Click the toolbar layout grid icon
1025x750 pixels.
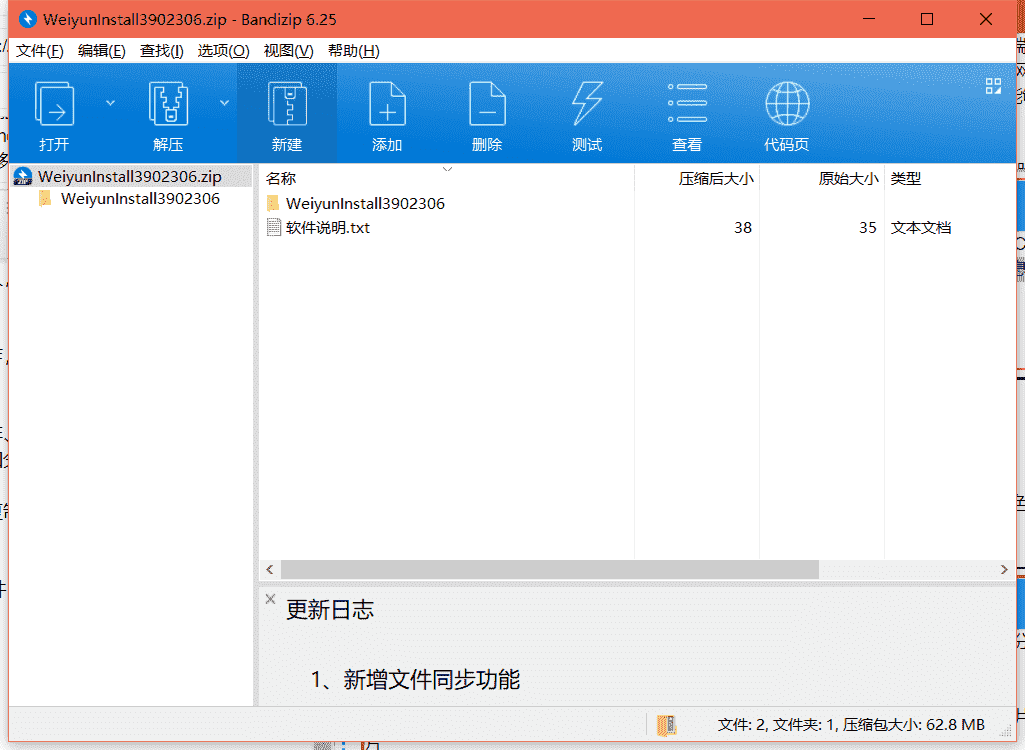(x=993, y=86)
